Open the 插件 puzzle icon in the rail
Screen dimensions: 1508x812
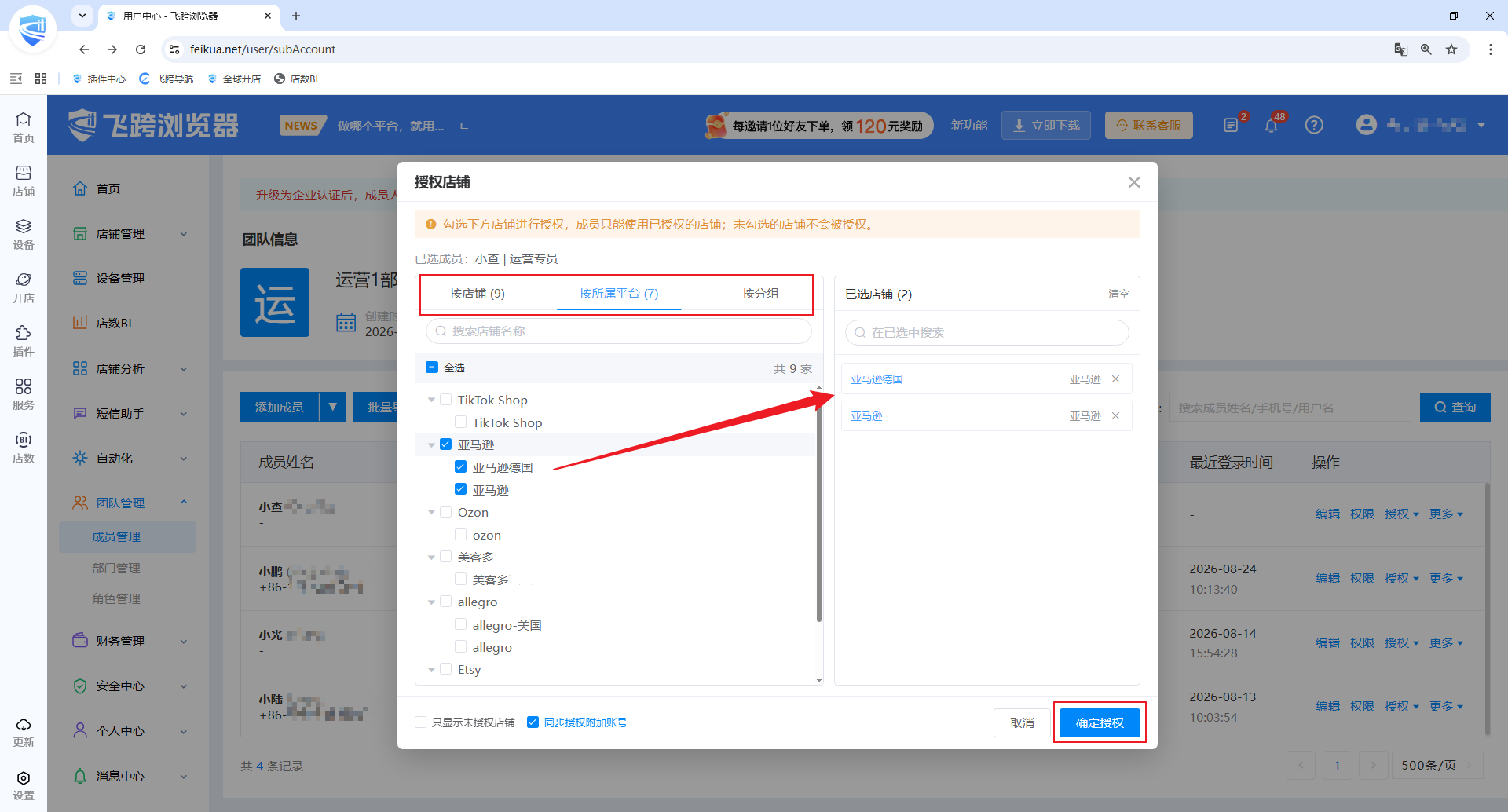(x=24, y=341)
